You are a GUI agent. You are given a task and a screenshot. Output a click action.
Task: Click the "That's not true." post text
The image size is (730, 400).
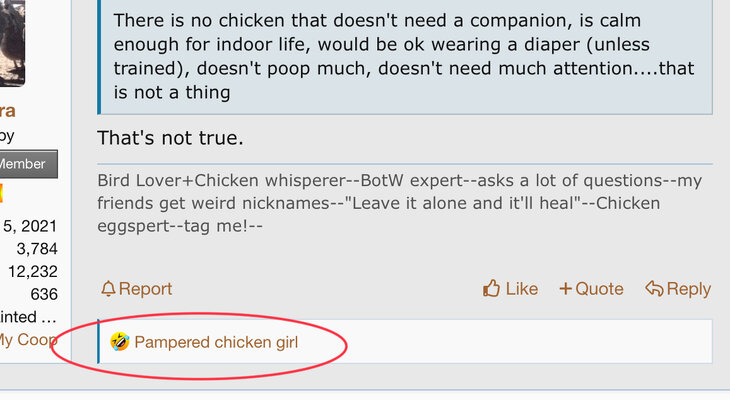[170, 137]
